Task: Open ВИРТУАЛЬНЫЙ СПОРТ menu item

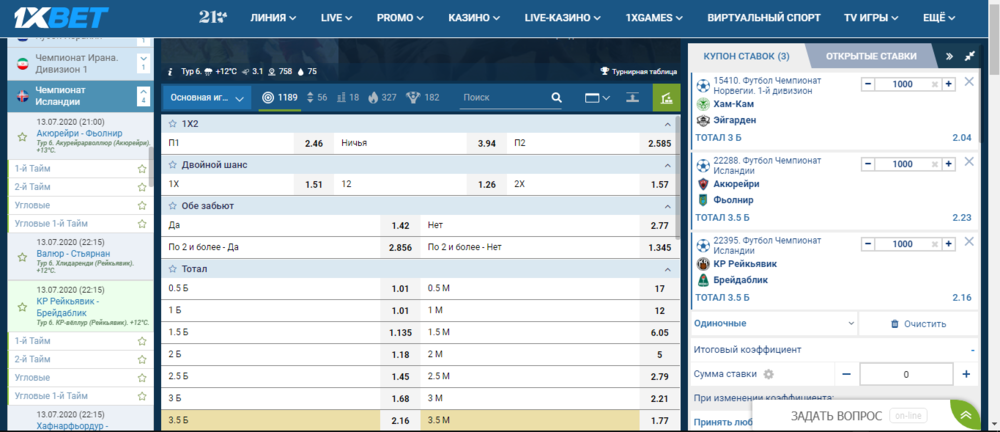Action: click(763, 18)
